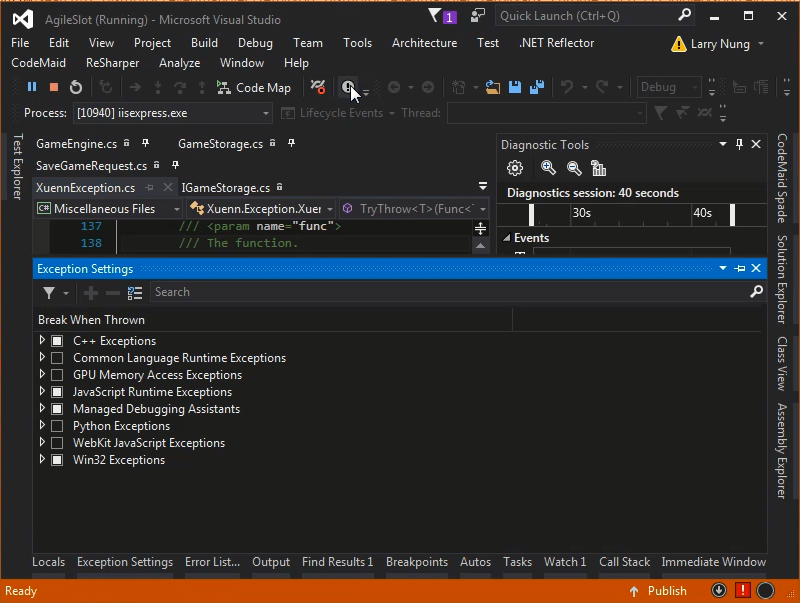Expand the Win32 Exceptions node
The image size is (800, 603).
(x=42, y=459)
